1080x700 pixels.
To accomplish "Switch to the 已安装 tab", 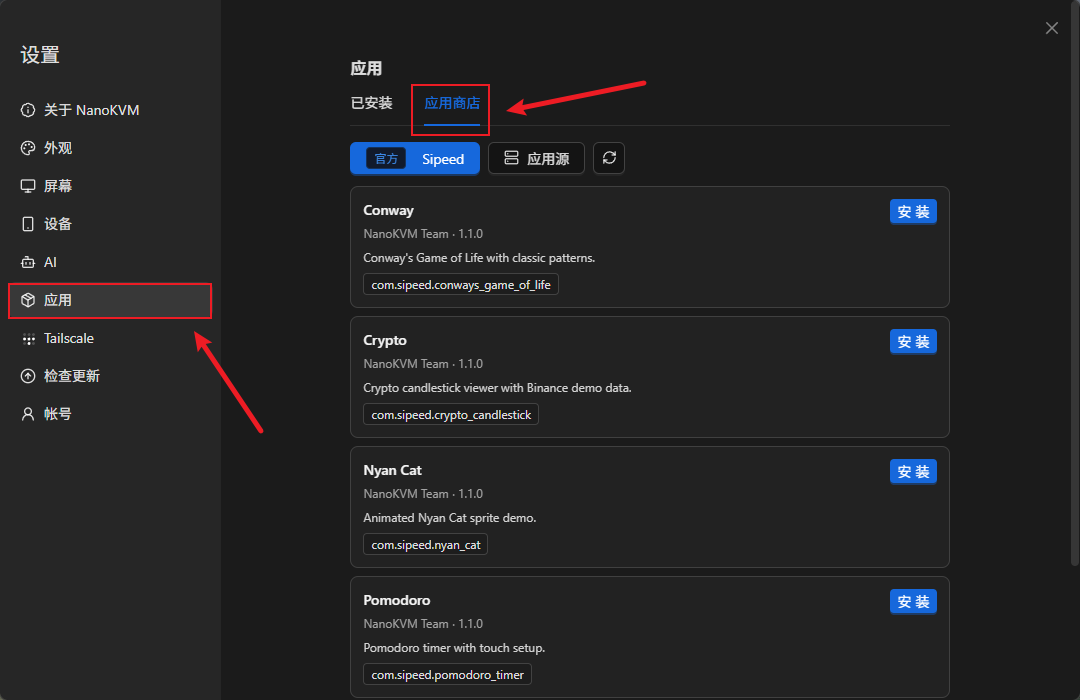I will (371, 103).
